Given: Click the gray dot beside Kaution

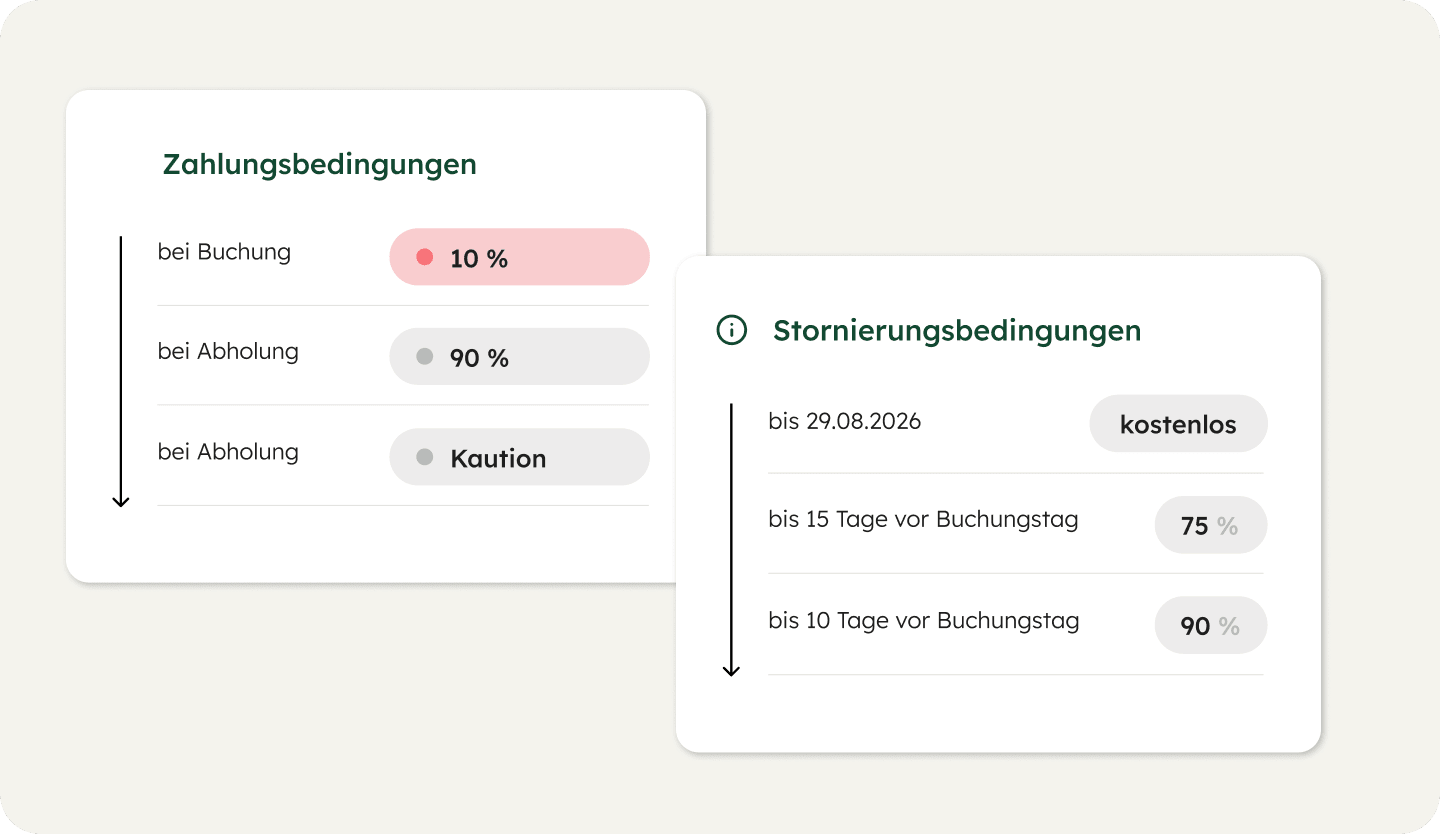Looking at the screenshot, I should [424, 457].
